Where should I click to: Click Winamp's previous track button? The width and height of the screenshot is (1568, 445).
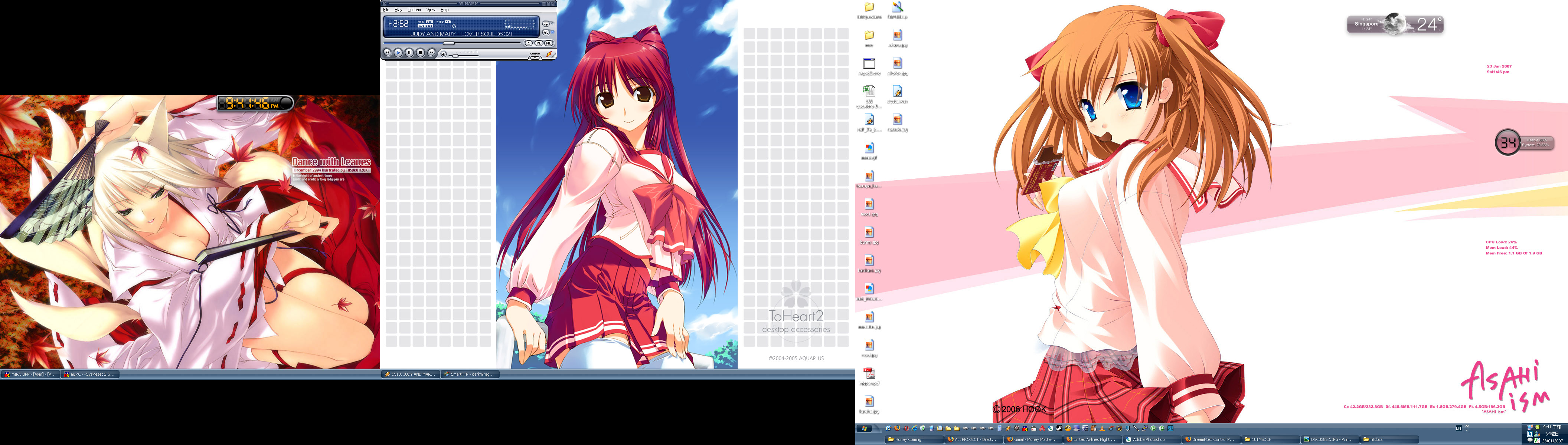[388, 53]
